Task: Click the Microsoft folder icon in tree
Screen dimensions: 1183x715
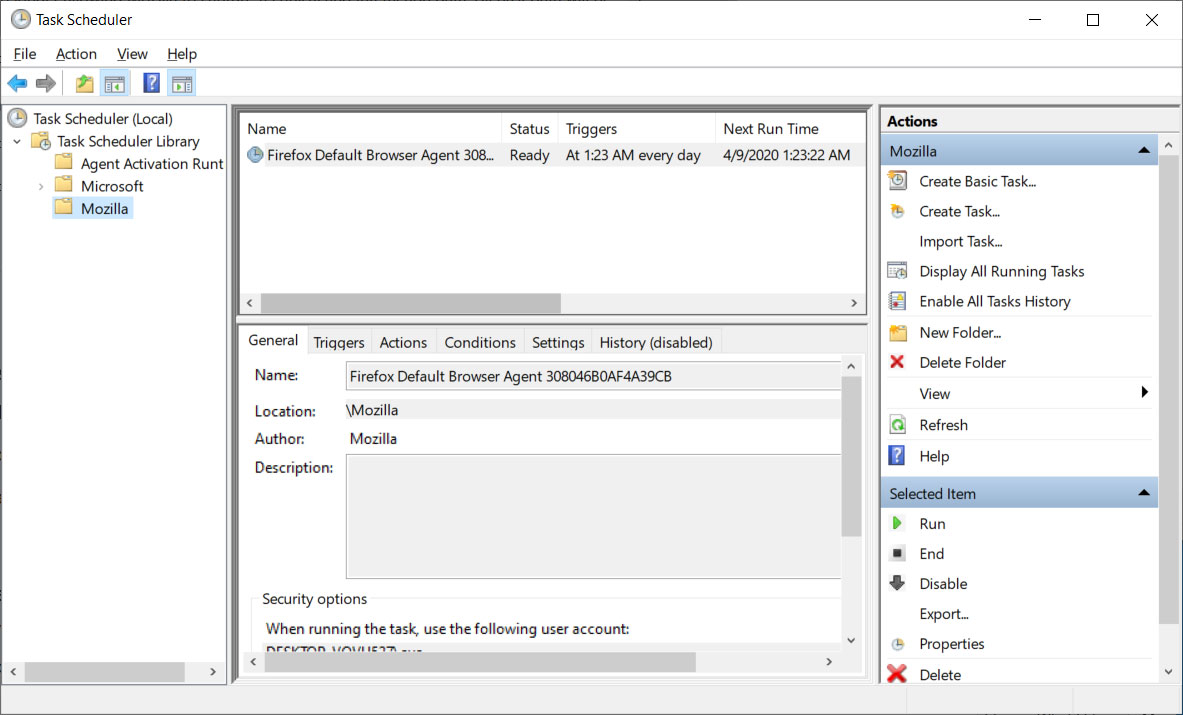Action: 63,185
